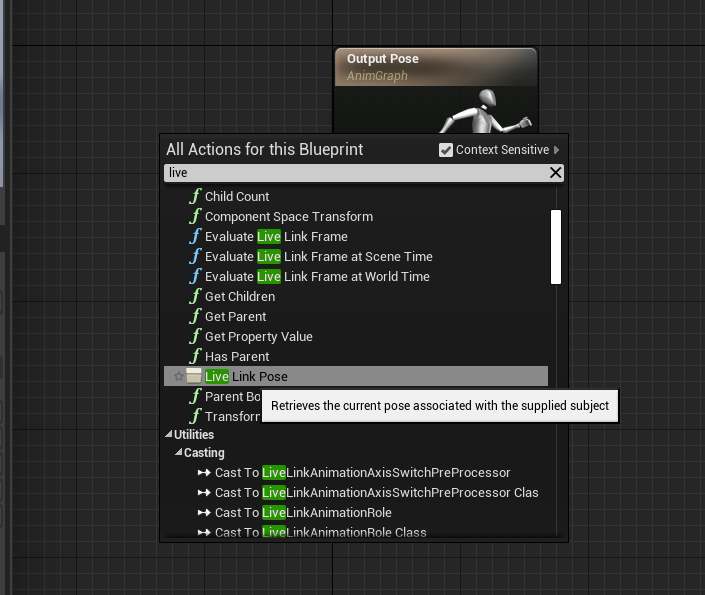Select the Parent Bo… function entry
Image resolution: width=705 pixels, height=595 pixels.
(232, 397)
